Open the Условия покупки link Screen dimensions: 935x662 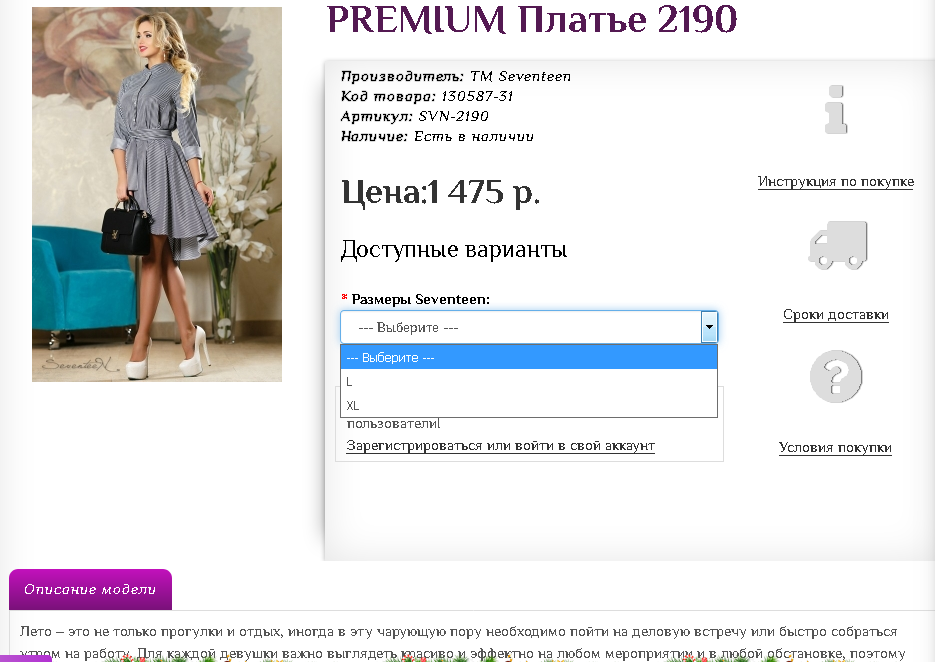click(835, 447)
